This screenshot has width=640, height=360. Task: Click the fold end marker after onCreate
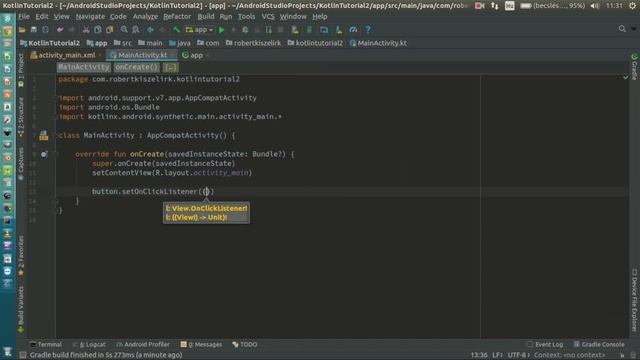coord(56,201)
